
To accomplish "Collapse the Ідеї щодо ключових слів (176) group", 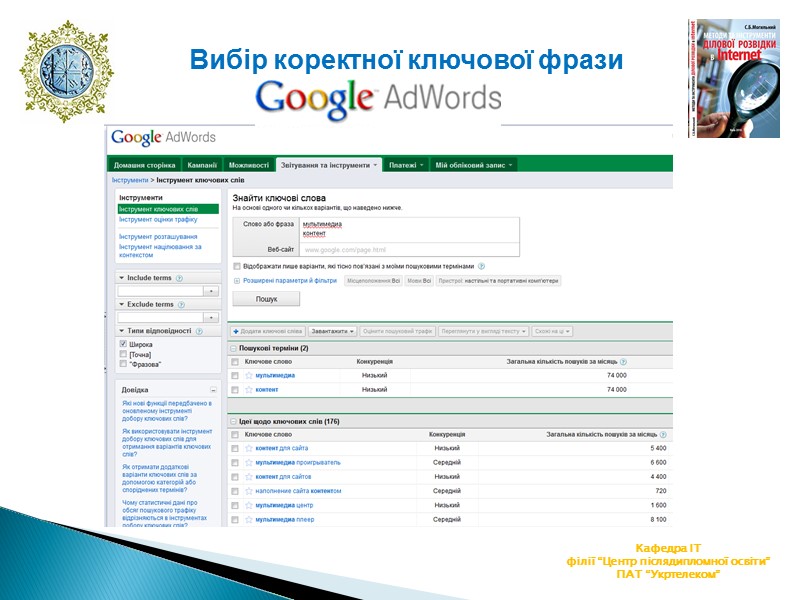I will (234, 422).
